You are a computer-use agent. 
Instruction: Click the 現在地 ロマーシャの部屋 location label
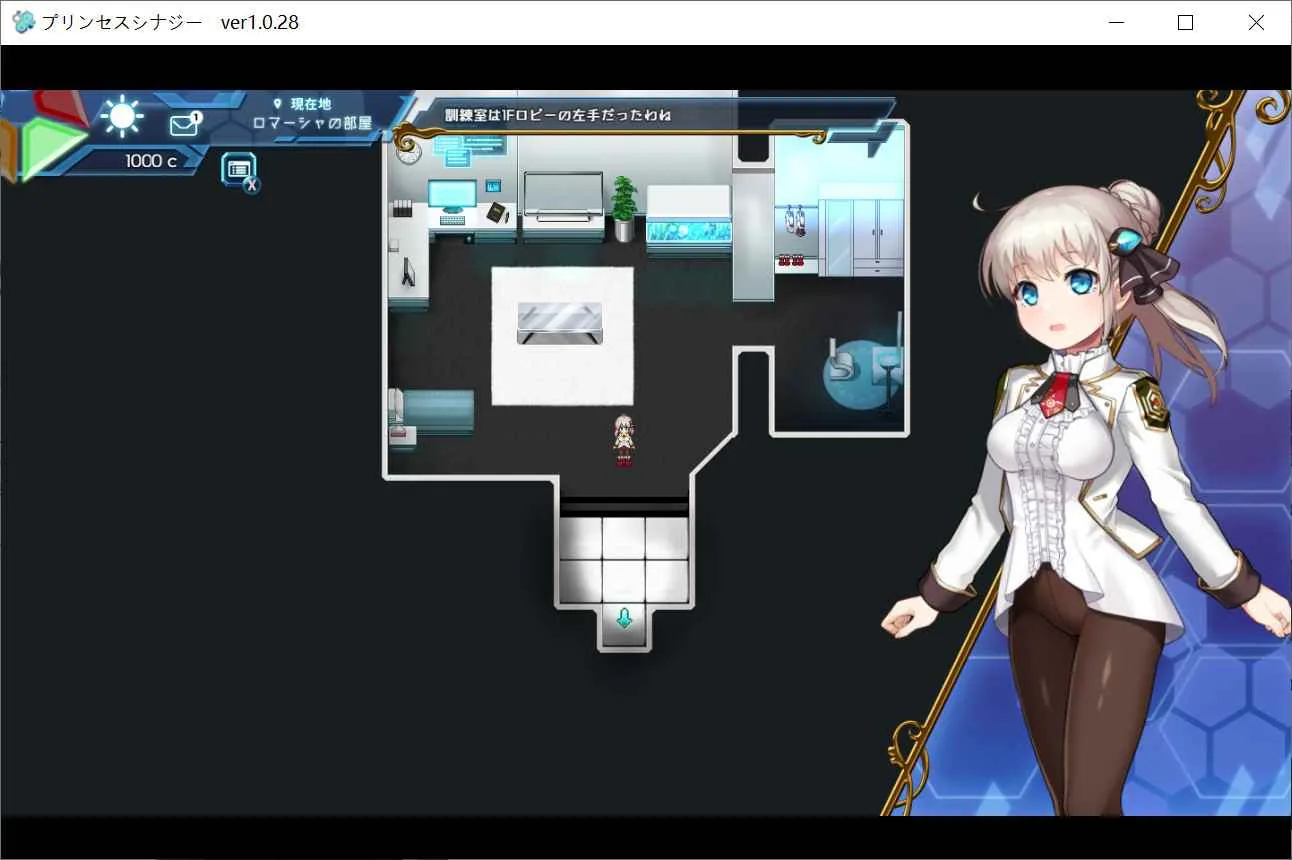311,114
